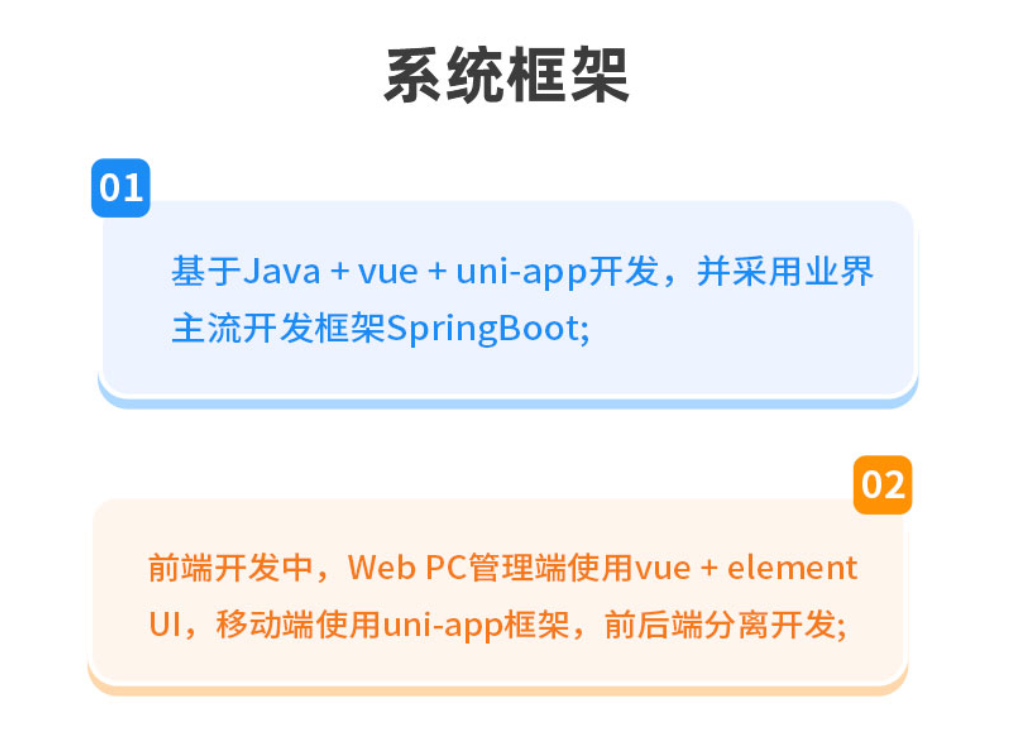Click the words vue + element
Image resolution: width=1010 pixels, height=741 pixels.
(x=746, y=568)
